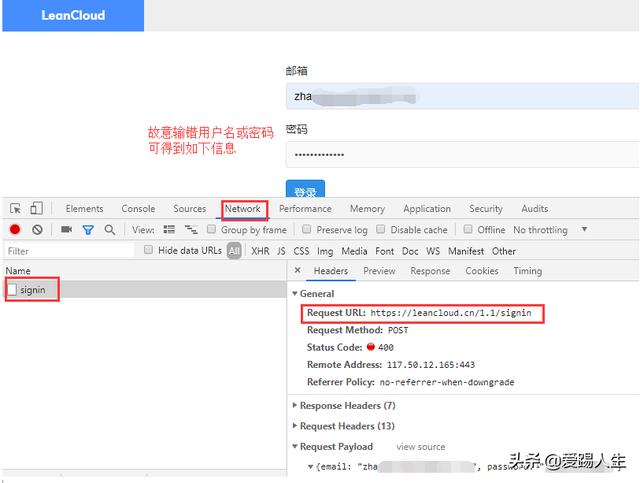Toggle the filter funnel icon
This screenshot has width=640, height=483.
[88, 230]
